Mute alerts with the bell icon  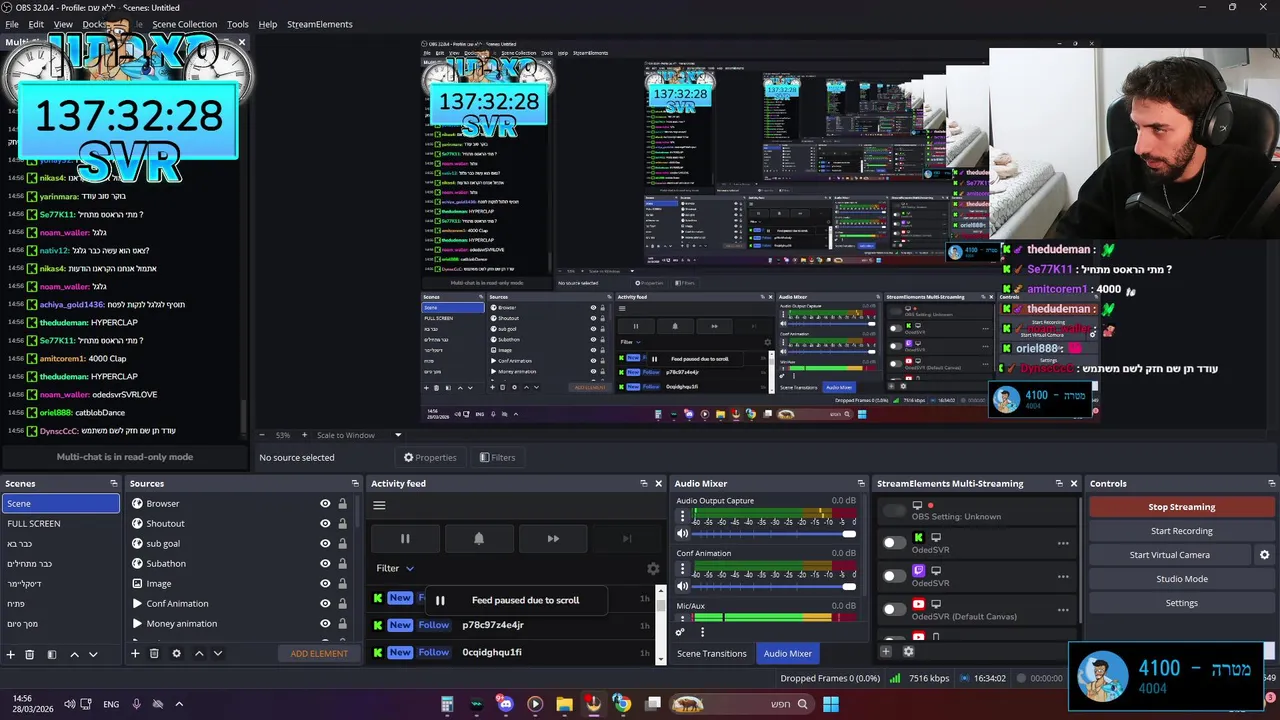click(479, 539)
